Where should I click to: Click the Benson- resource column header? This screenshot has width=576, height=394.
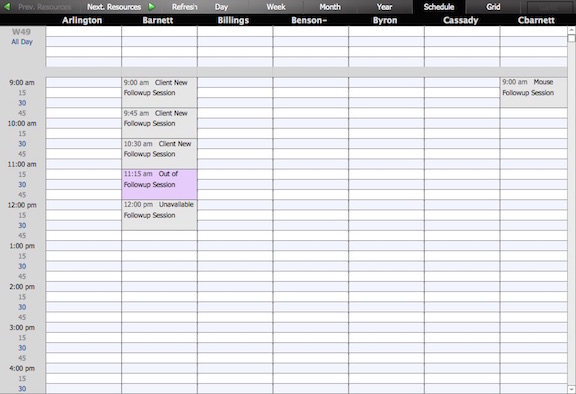(309, 20)
